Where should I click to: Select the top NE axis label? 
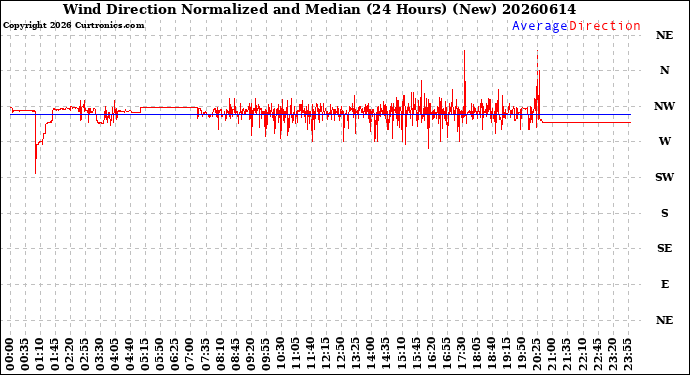(x=664, y=35)
